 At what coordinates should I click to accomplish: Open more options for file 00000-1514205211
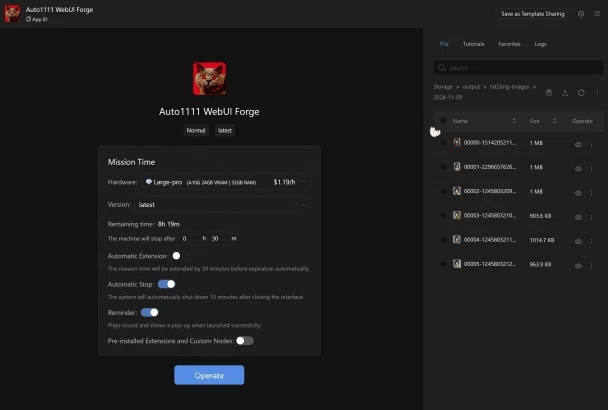coord(591,144)
